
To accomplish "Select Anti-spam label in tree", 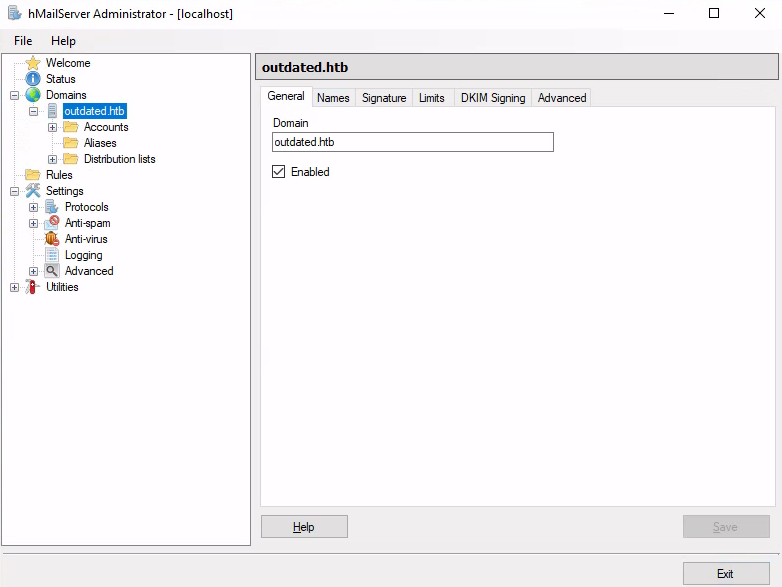I will click(x=88, y=222).
